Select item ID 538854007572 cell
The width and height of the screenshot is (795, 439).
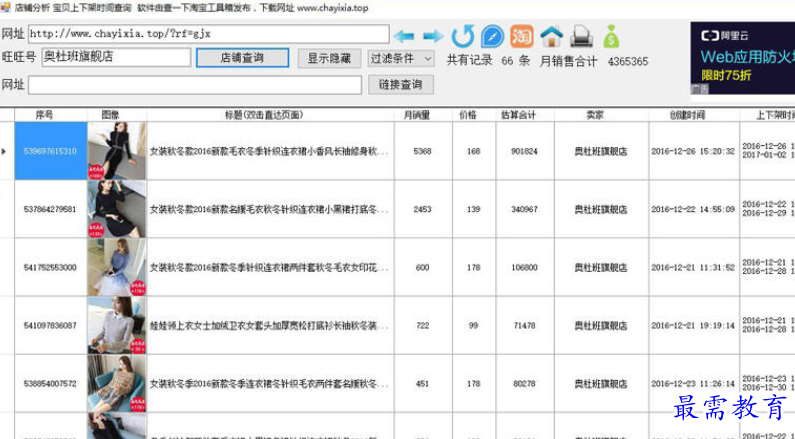coord(51,384)
